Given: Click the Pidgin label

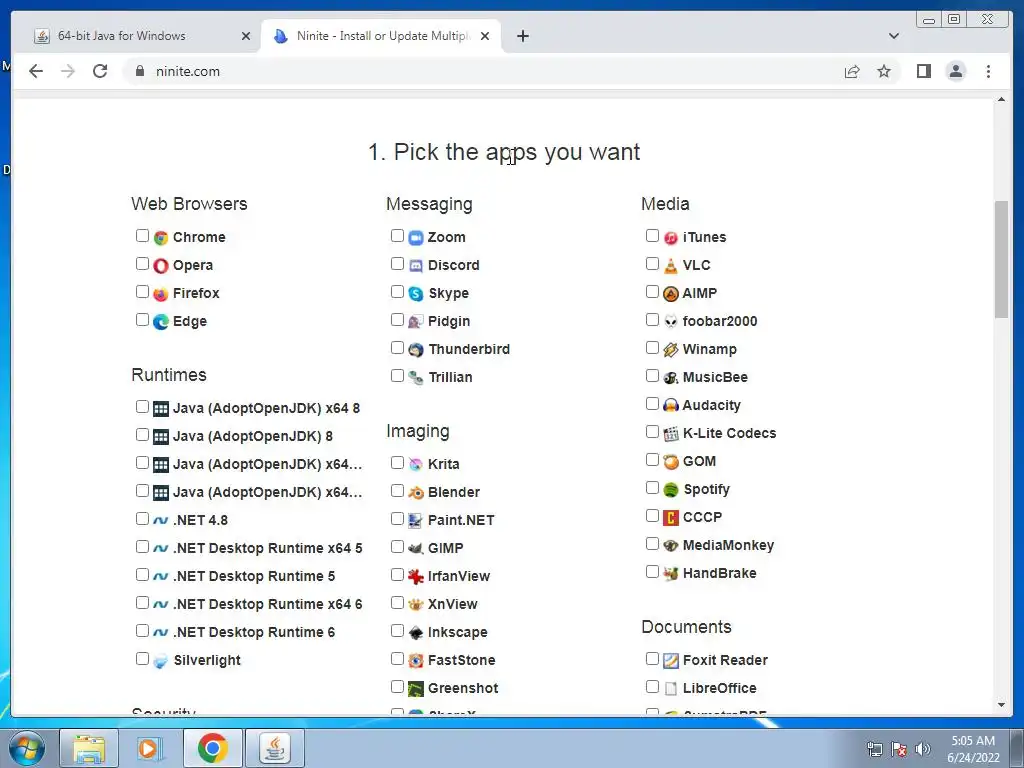Looking at the screenshot, I should [449, 321].
